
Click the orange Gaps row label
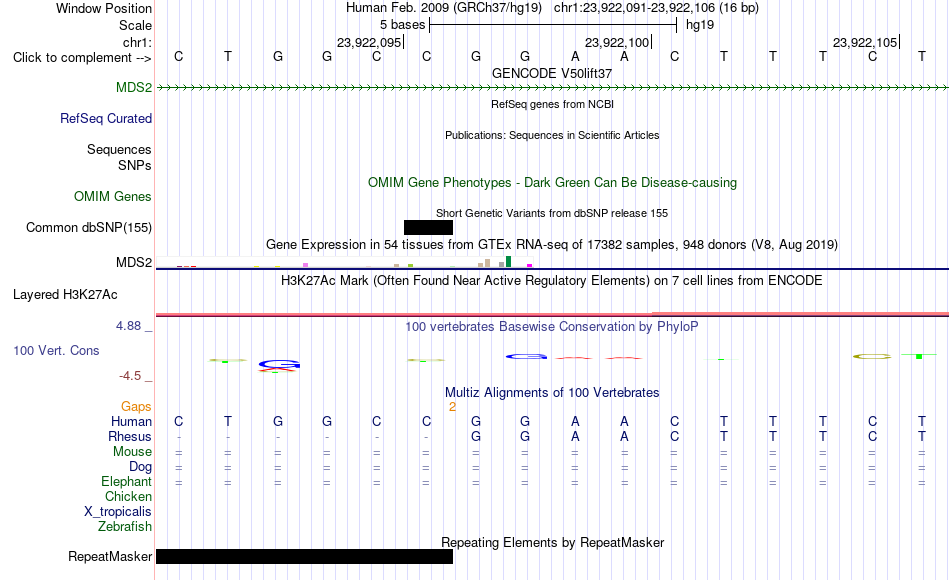click(136, 407)
